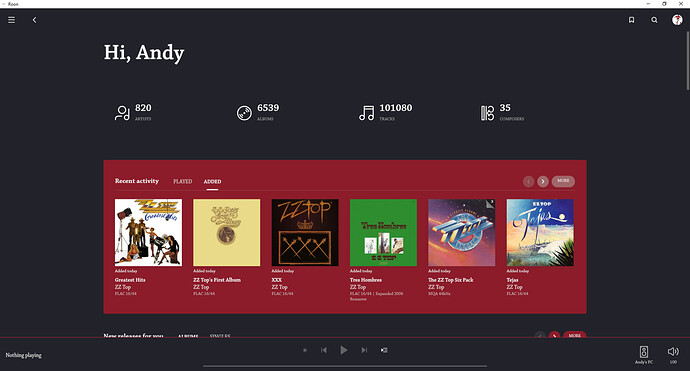The height and width of the screenshot is (371, 690).
Task: Open the Composers icon
Action: (x=487, y=113)
